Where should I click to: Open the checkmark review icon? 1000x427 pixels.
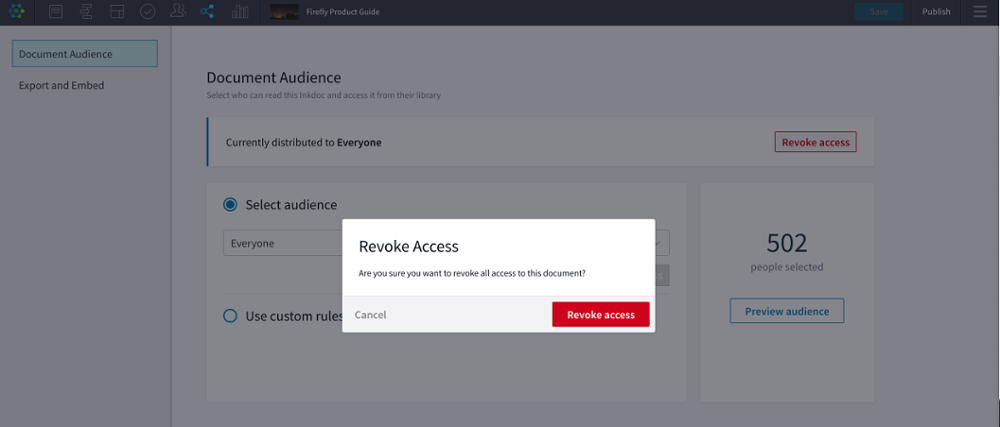pos(147,11)
